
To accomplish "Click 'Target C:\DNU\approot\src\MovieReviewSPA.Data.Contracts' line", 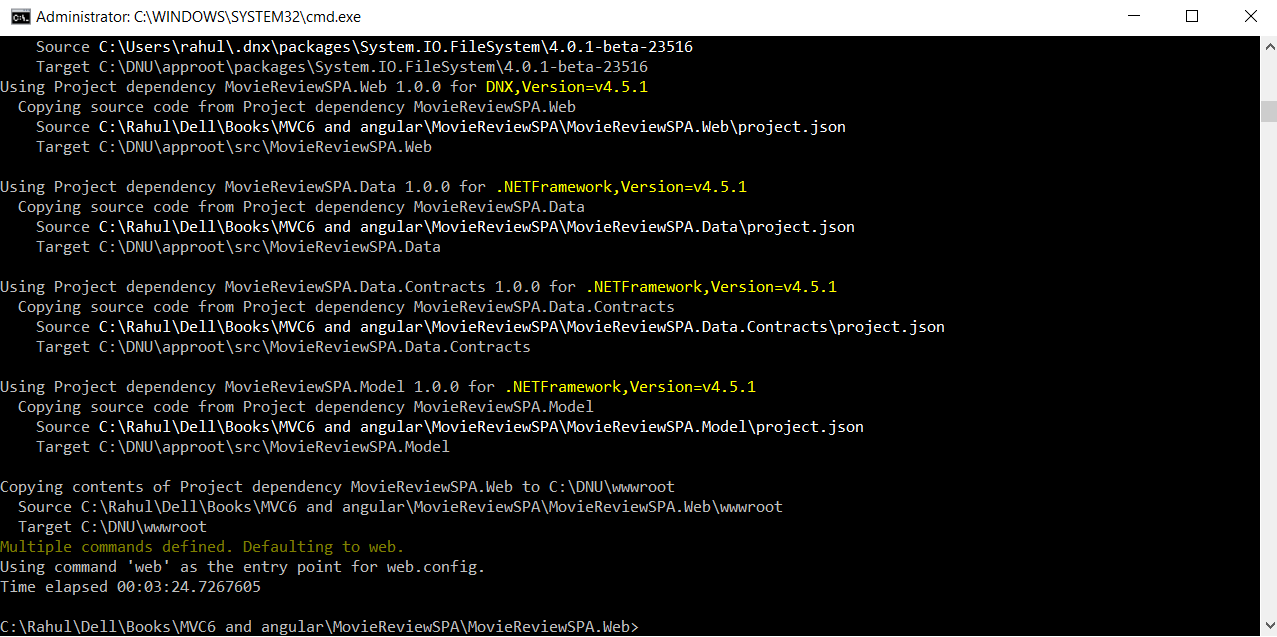I will click(x=283, y=347).
